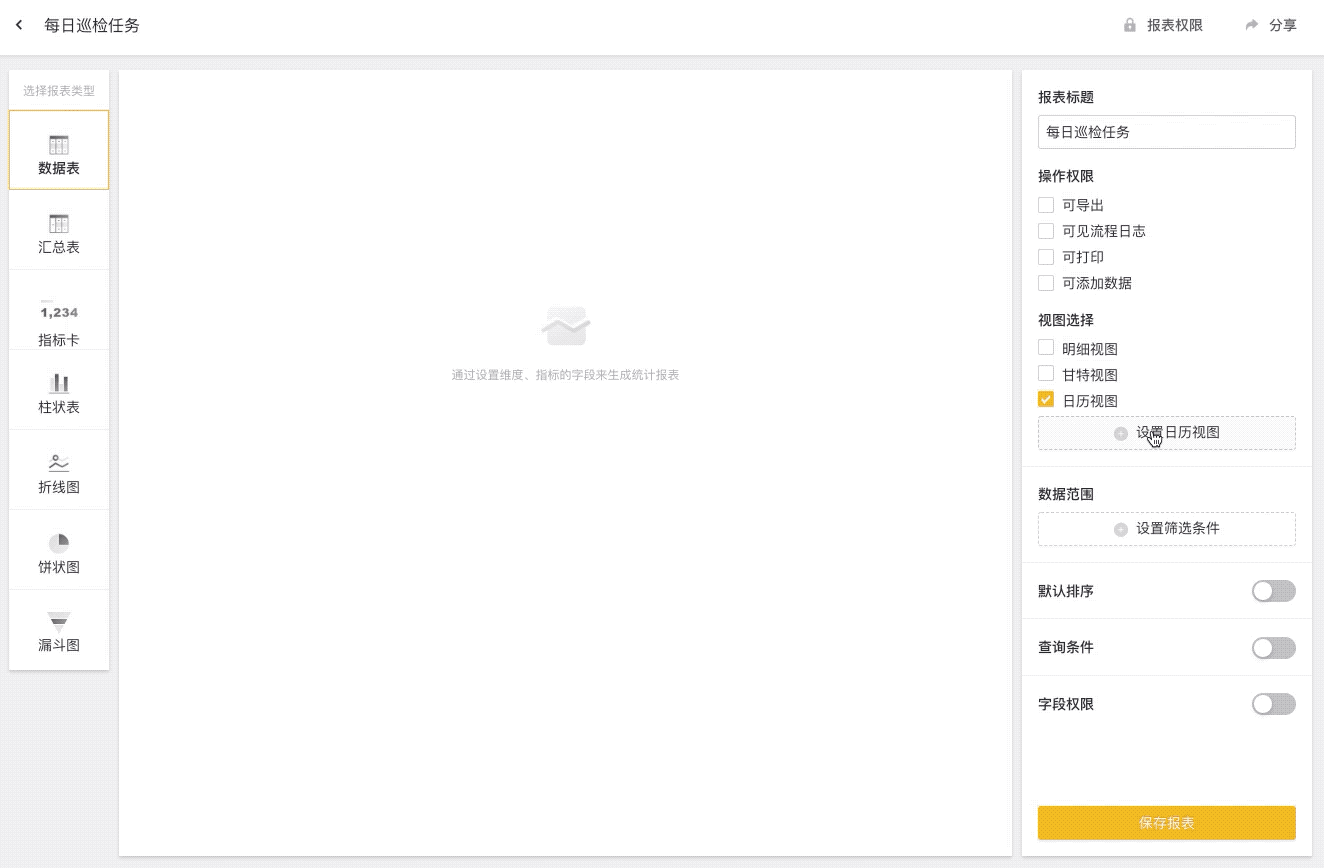Enable the 可导出 checkbox
Viewport: 1324px width, 868px height.
point(1046,205)
